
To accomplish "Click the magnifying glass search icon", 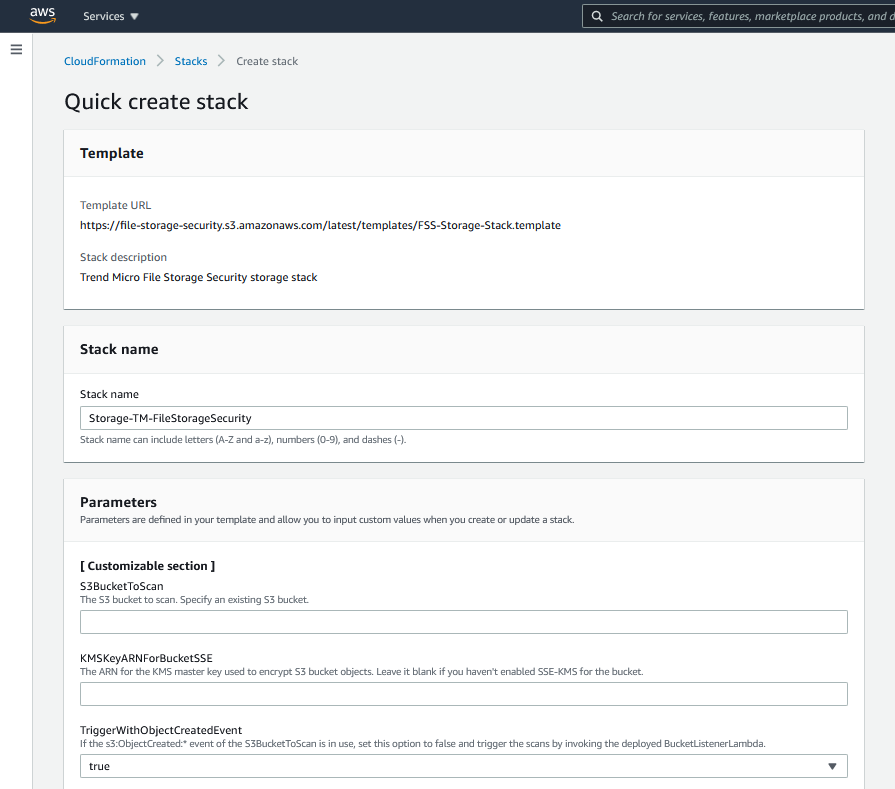I will 597,16.
